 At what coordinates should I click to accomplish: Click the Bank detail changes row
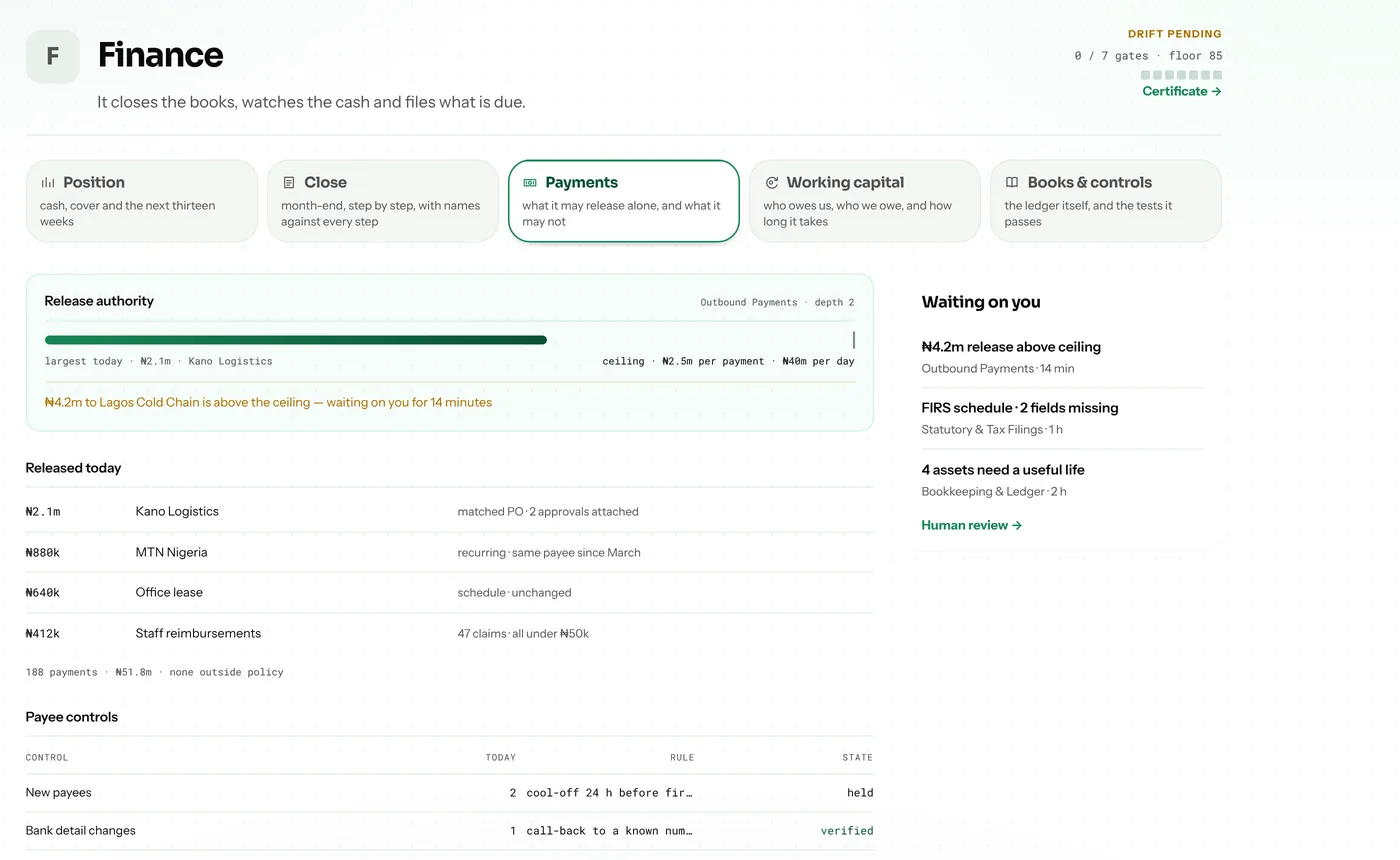(x=449, y=831)
